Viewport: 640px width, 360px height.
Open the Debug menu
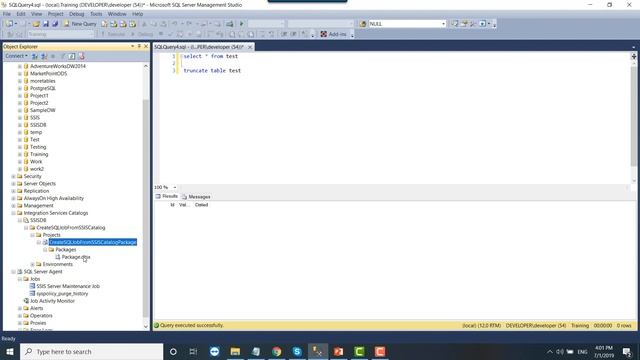(76, 14)
